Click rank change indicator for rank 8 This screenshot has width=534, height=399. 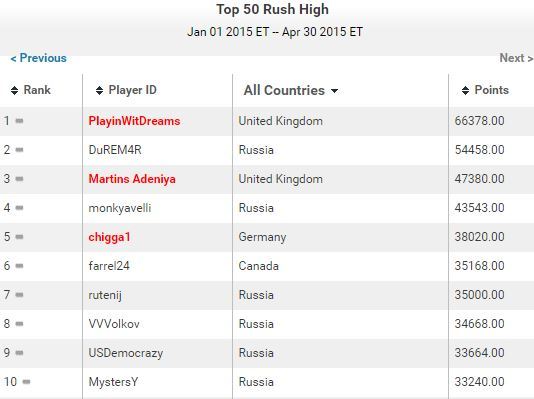[x=19, y=323]
